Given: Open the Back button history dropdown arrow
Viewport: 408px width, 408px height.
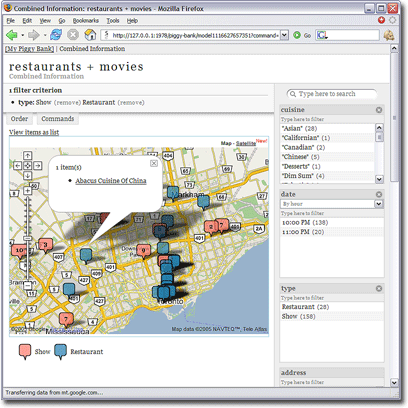Looking at the screenshot, I should click(x=22, y=35).
